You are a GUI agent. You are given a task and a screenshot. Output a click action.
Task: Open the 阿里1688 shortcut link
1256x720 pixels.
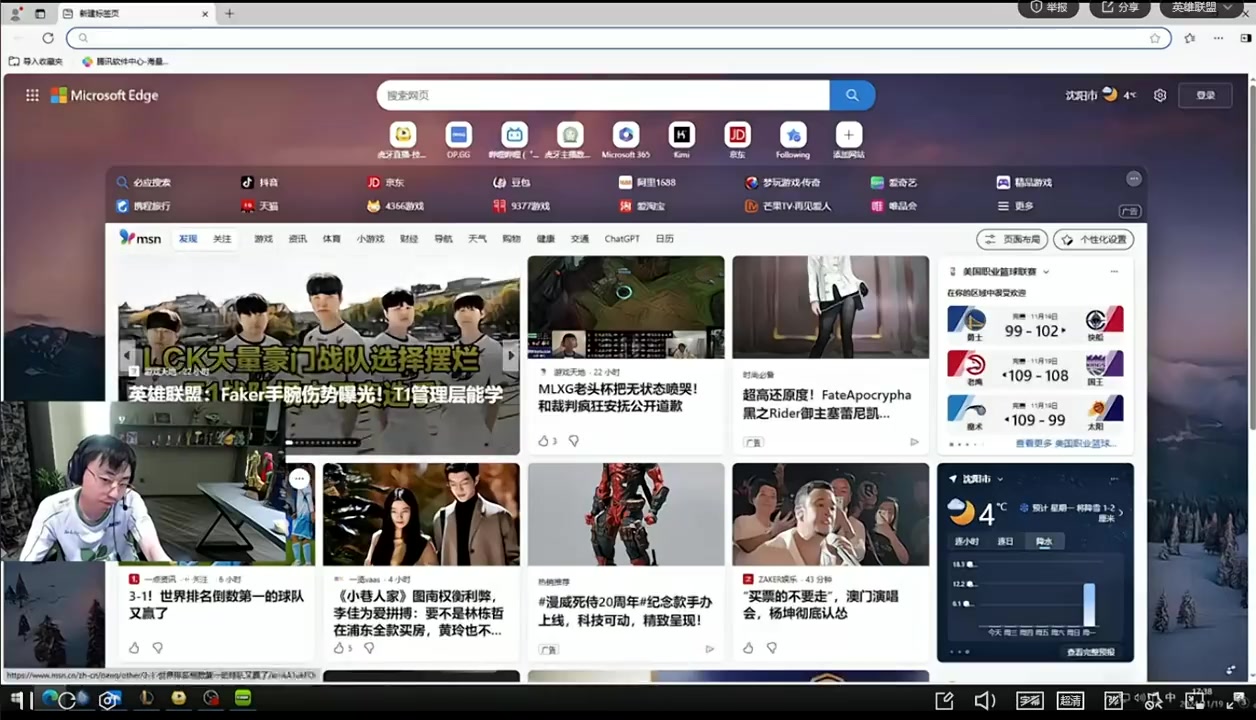647,182
